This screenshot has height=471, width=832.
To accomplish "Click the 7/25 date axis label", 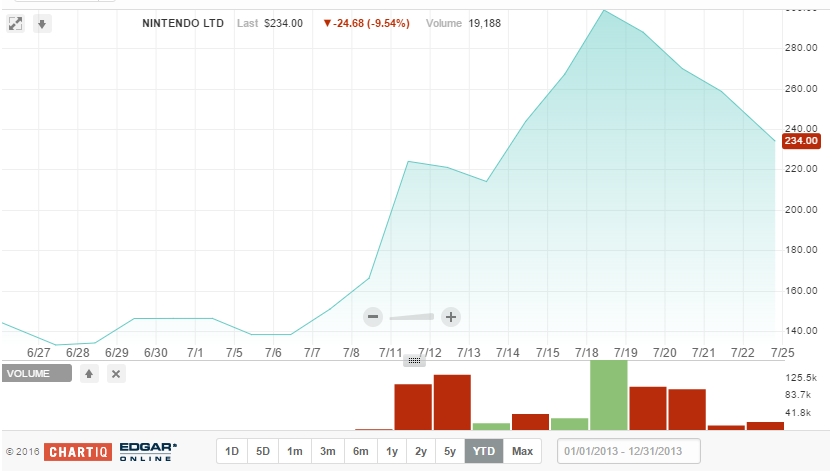I will [783, 353].
